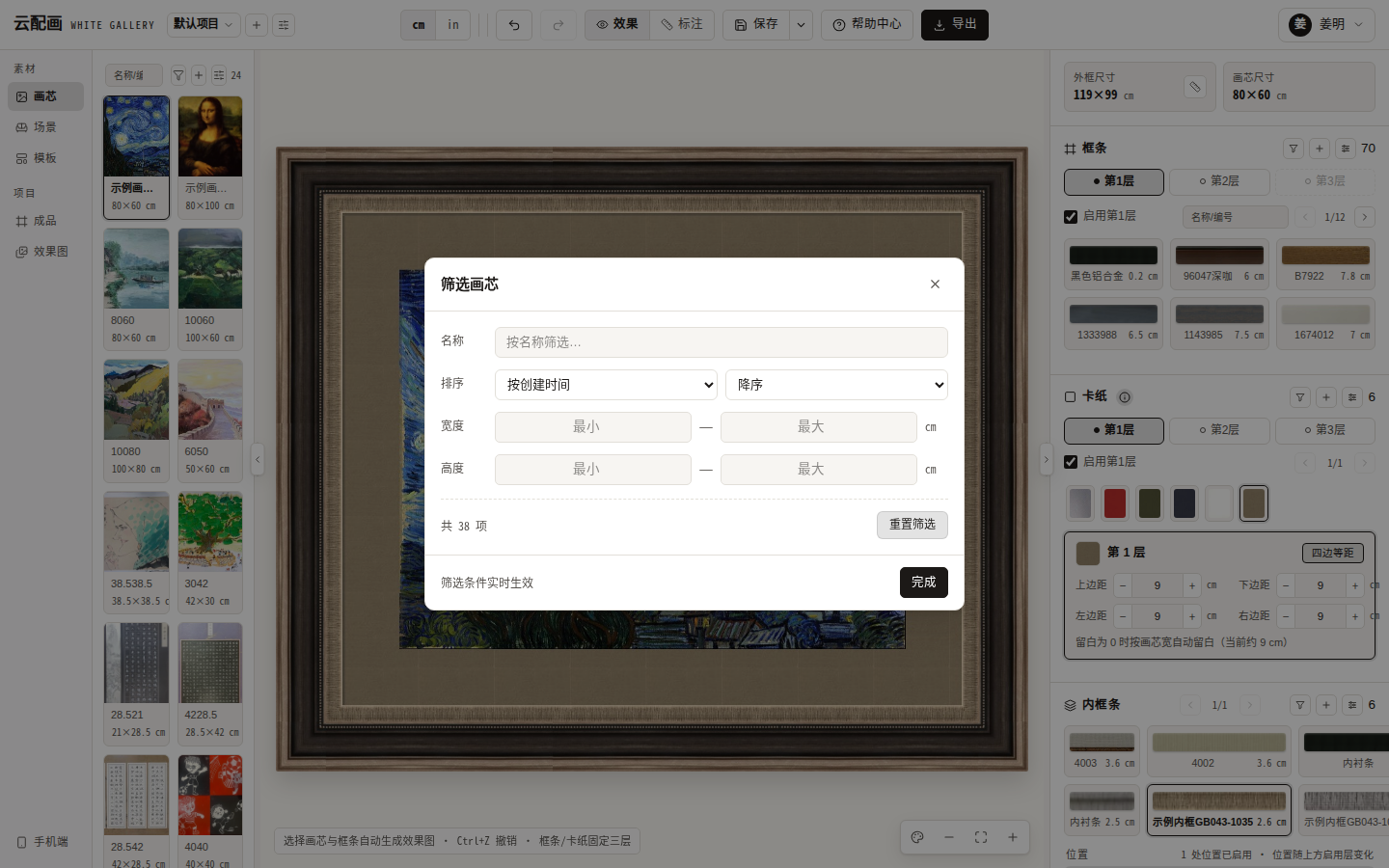Select 框条 第1层 tab
This screenshot has width=1389, height=868.
point(1114,181)
